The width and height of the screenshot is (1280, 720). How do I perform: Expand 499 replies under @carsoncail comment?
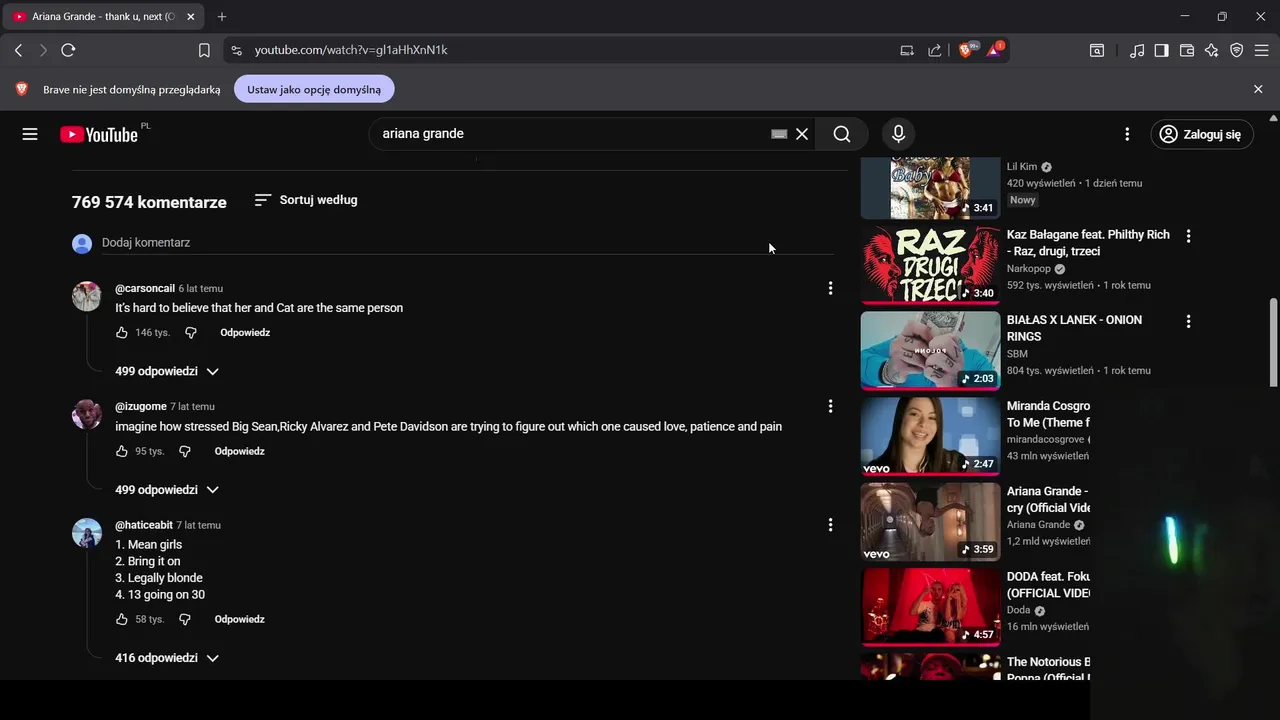(x=166, y=371)
